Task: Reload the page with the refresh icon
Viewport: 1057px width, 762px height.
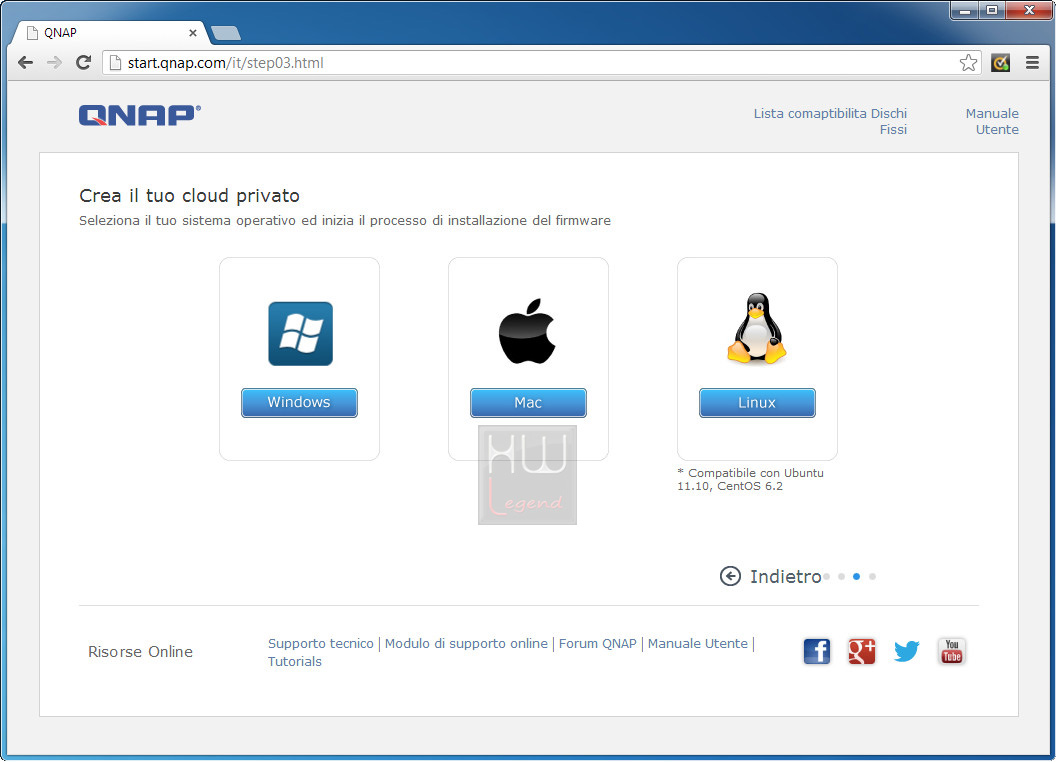Action: pos(84,63)
